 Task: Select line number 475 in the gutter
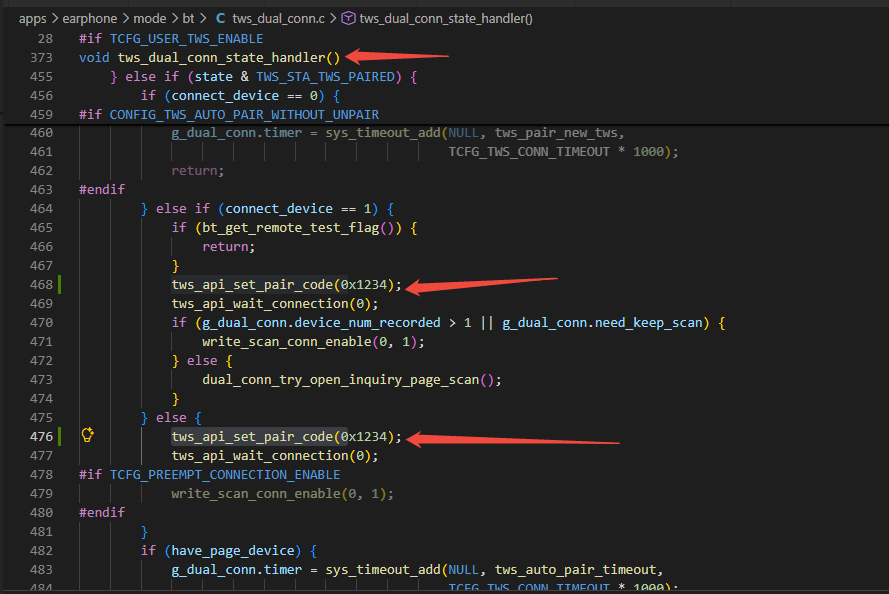point(41,417)
